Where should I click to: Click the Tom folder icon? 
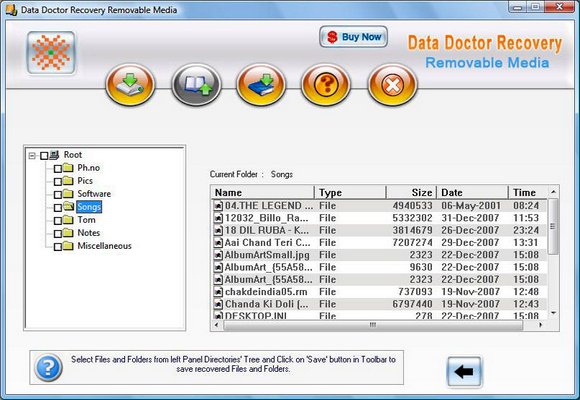coord(68,220)
